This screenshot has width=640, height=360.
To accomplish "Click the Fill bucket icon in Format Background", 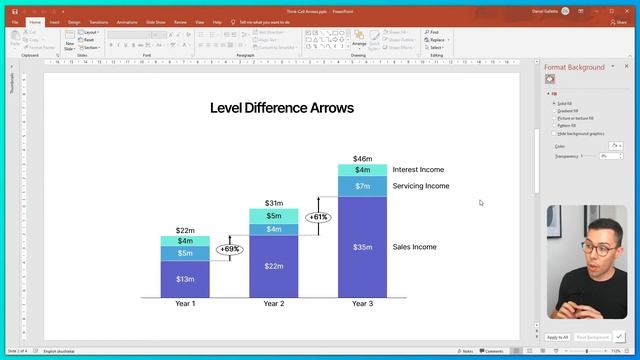I will [x=550, y=79].
